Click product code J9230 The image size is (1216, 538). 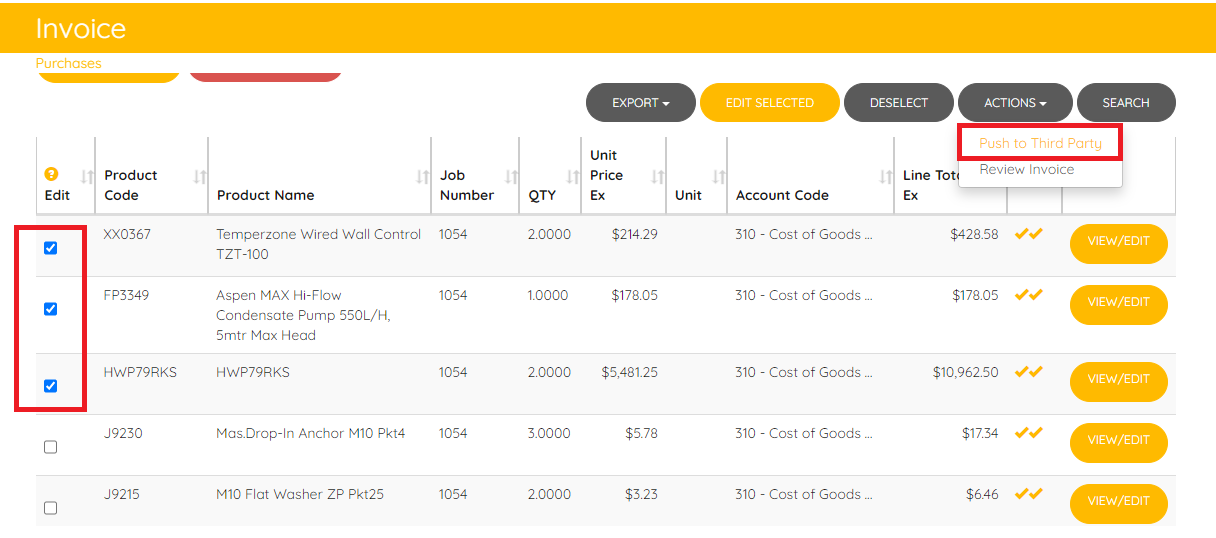(123, 433)
